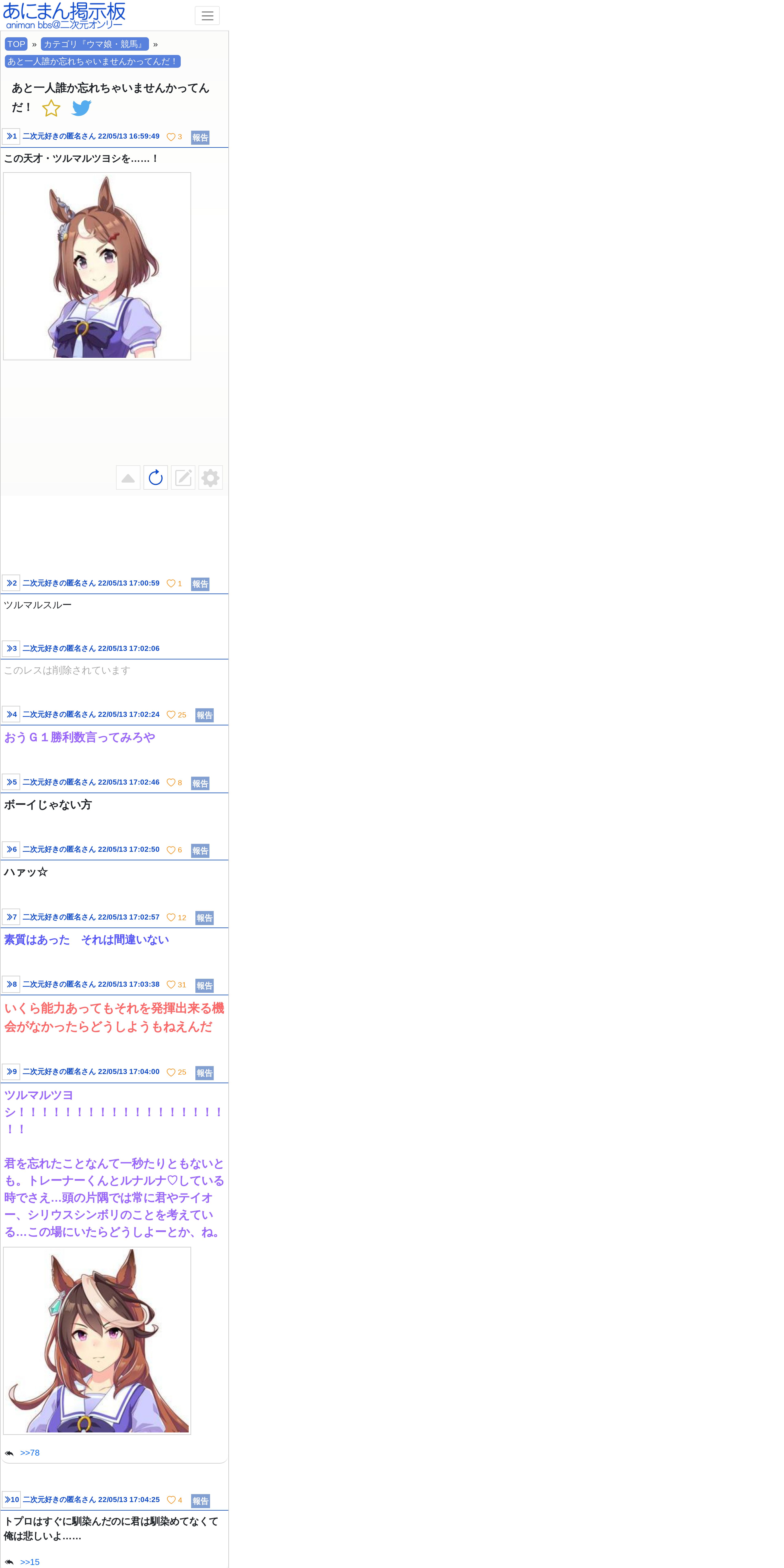This screenshot has height=1568, width=784.
Task: Report post 4 with 報告 button
Action: coord(205,715)
